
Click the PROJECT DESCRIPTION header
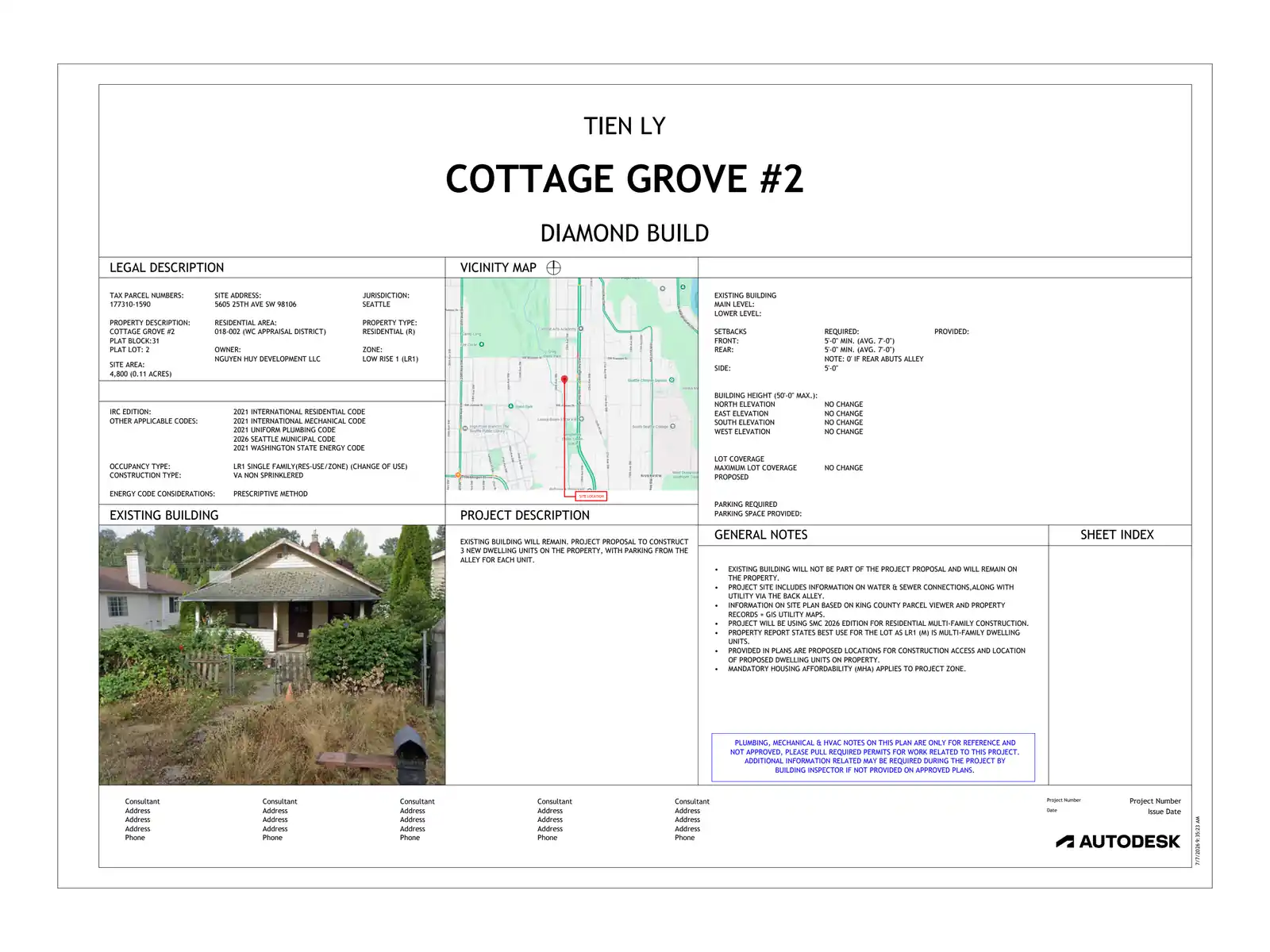pyautogui.click(x=525, y=516)
